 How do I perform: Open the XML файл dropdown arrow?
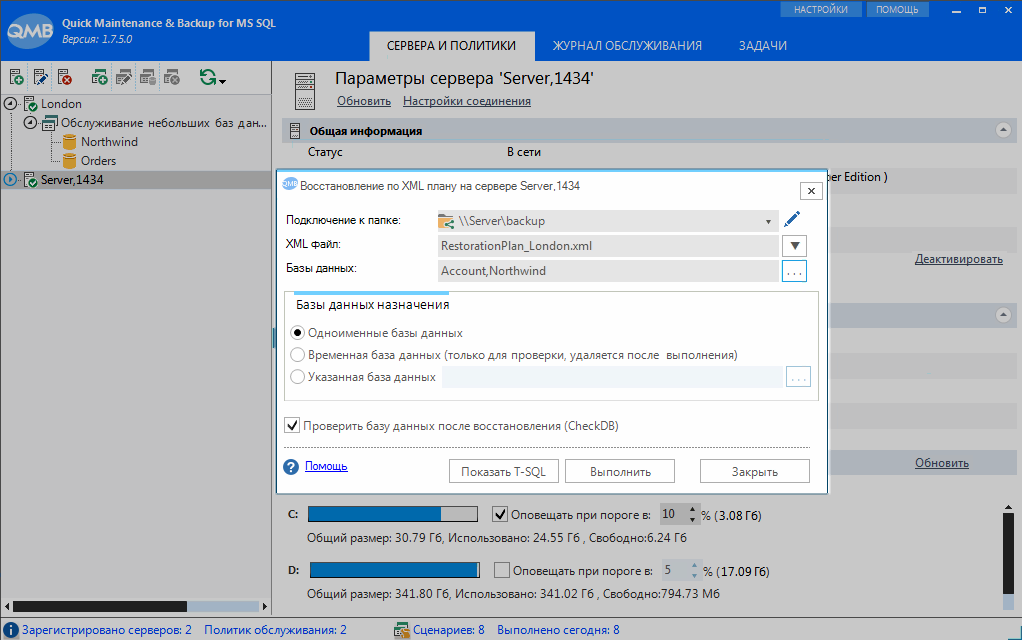point(795,246)
